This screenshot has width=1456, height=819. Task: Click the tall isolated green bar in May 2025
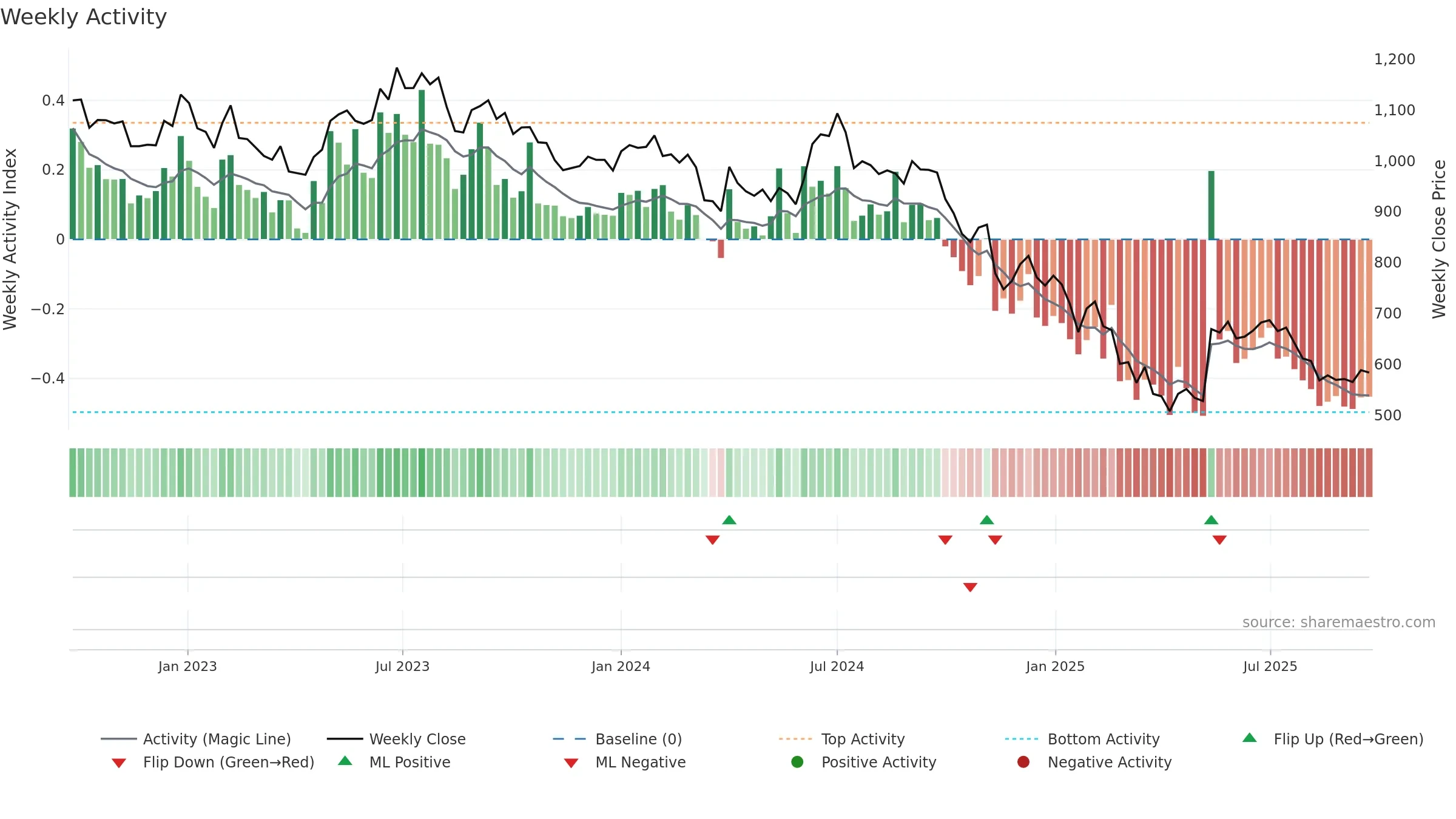click(1212, 205)
